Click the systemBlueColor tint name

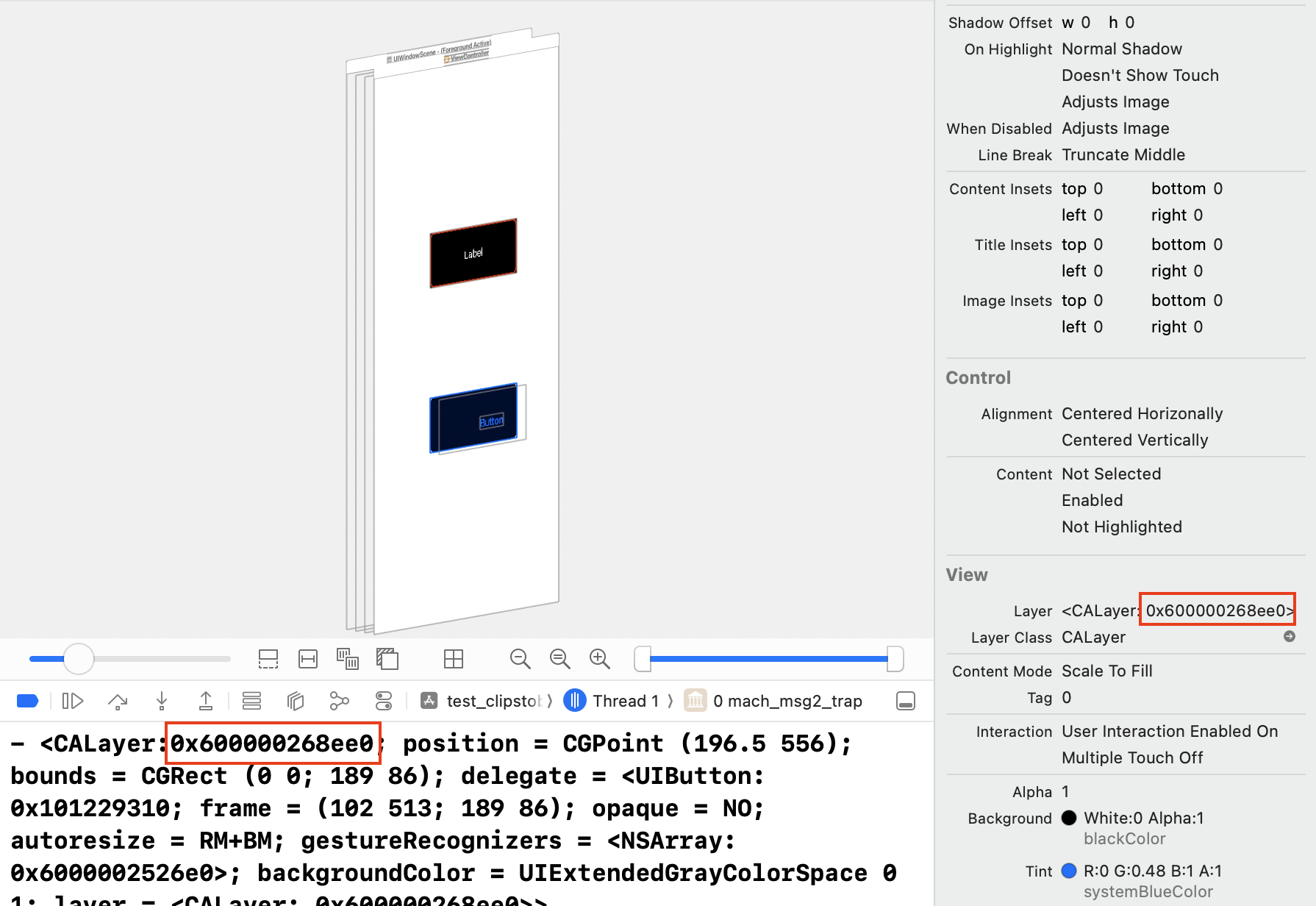[x=1148, y=891]
